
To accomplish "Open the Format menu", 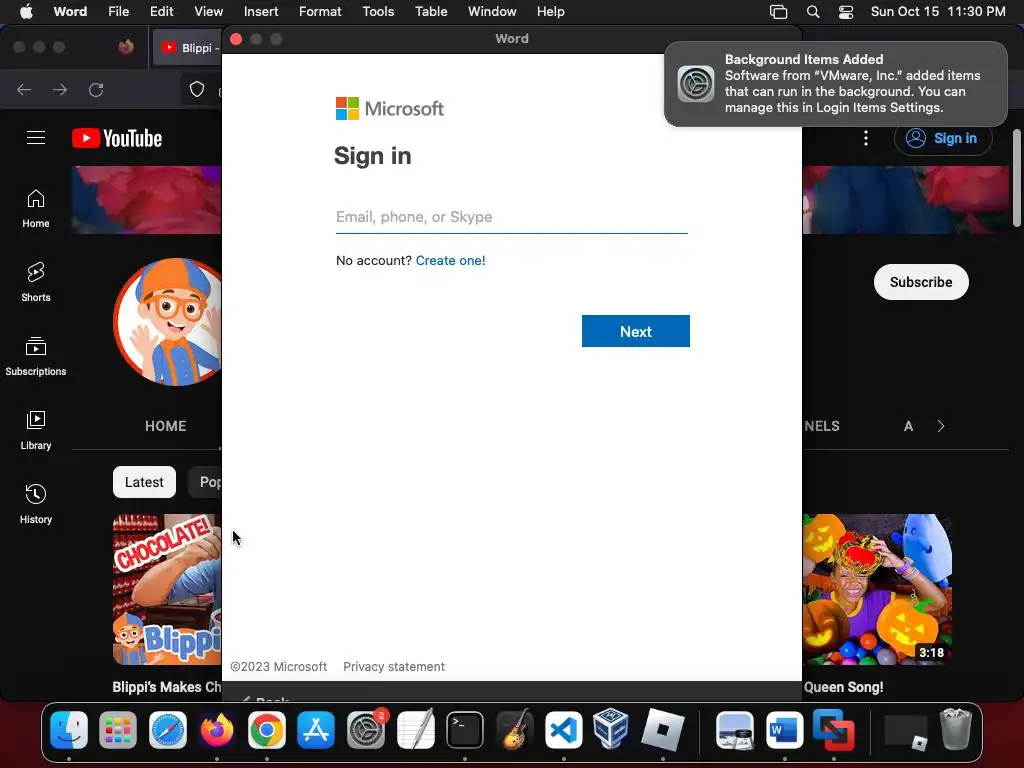I will tap(320, 12).
